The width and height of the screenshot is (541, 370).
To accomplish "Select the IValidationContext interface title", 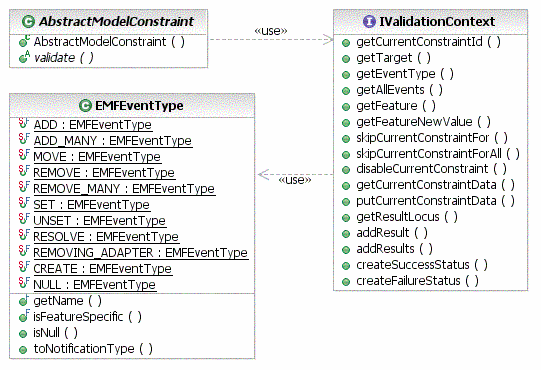I will [x=437, y=22].
